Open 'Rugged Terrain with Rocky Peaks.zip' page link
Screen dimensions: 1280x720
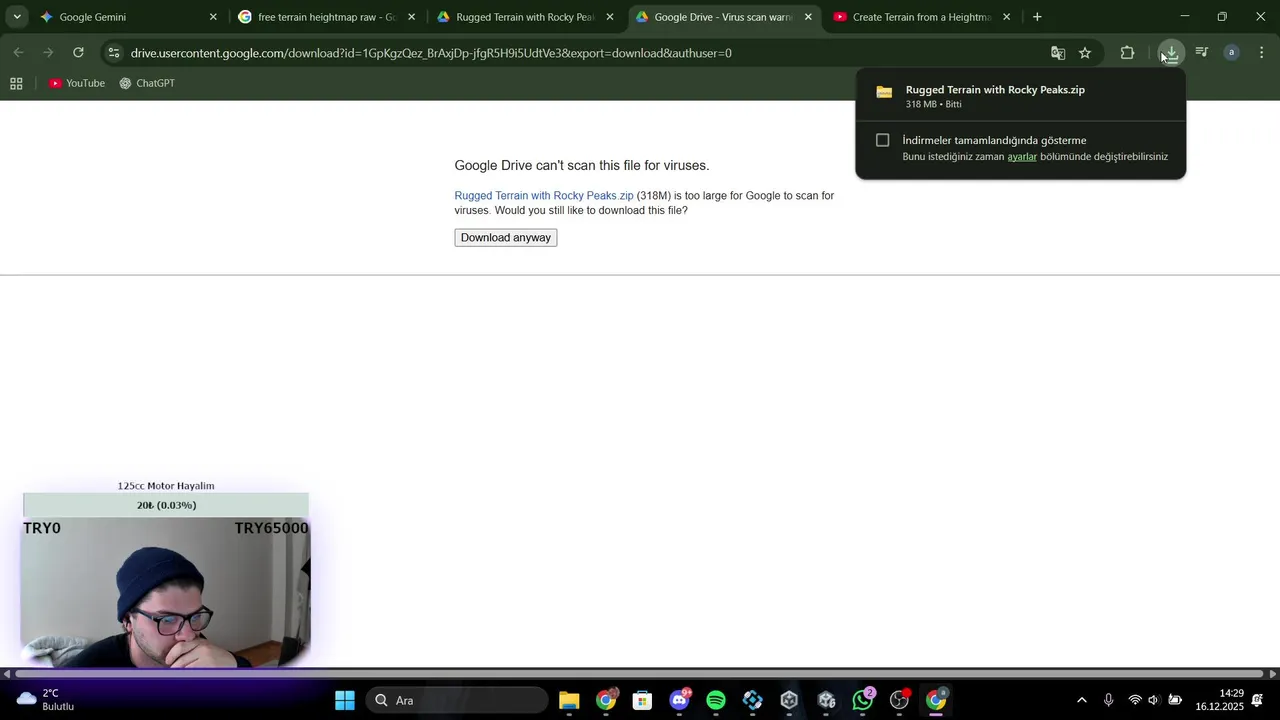tap(544, 196)
